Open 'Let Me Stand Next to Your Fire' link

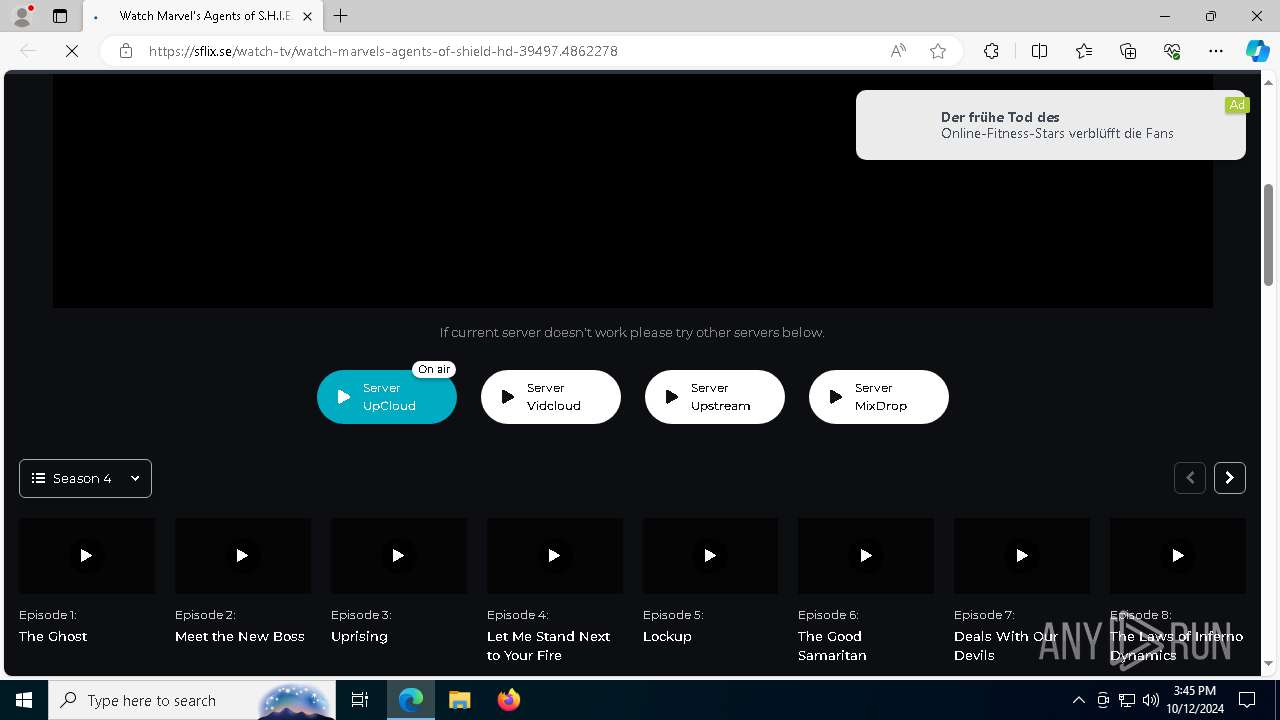tap(548, 645)
